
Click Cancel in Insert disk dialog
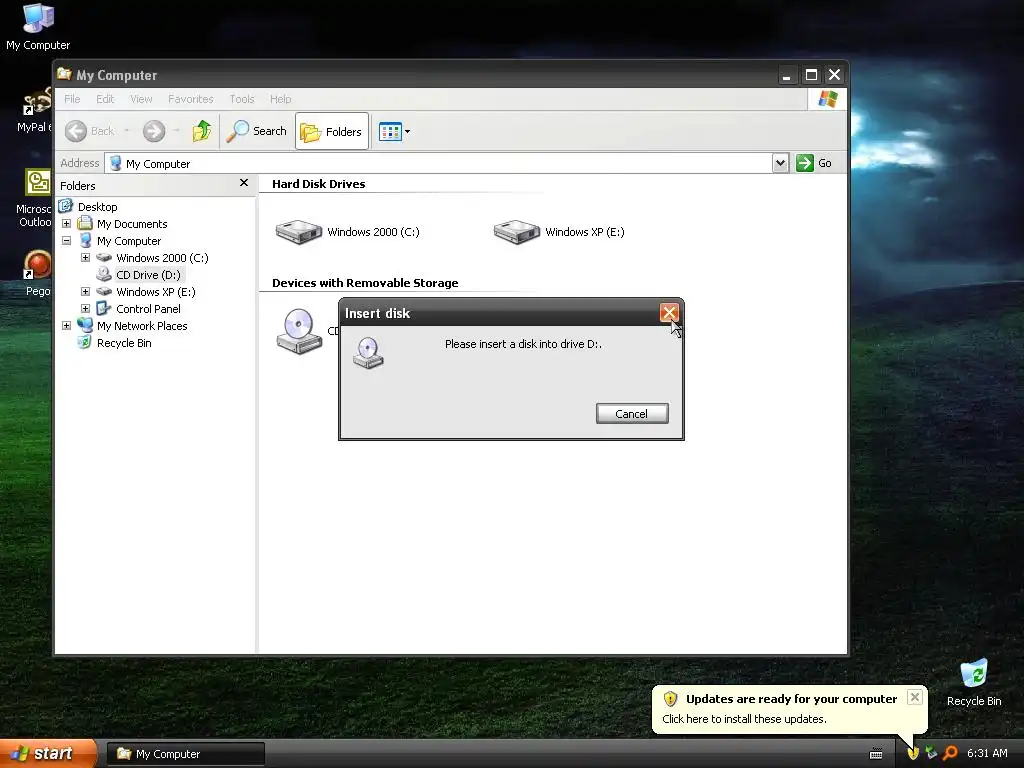pyautogui.click(x=632, y=414)
